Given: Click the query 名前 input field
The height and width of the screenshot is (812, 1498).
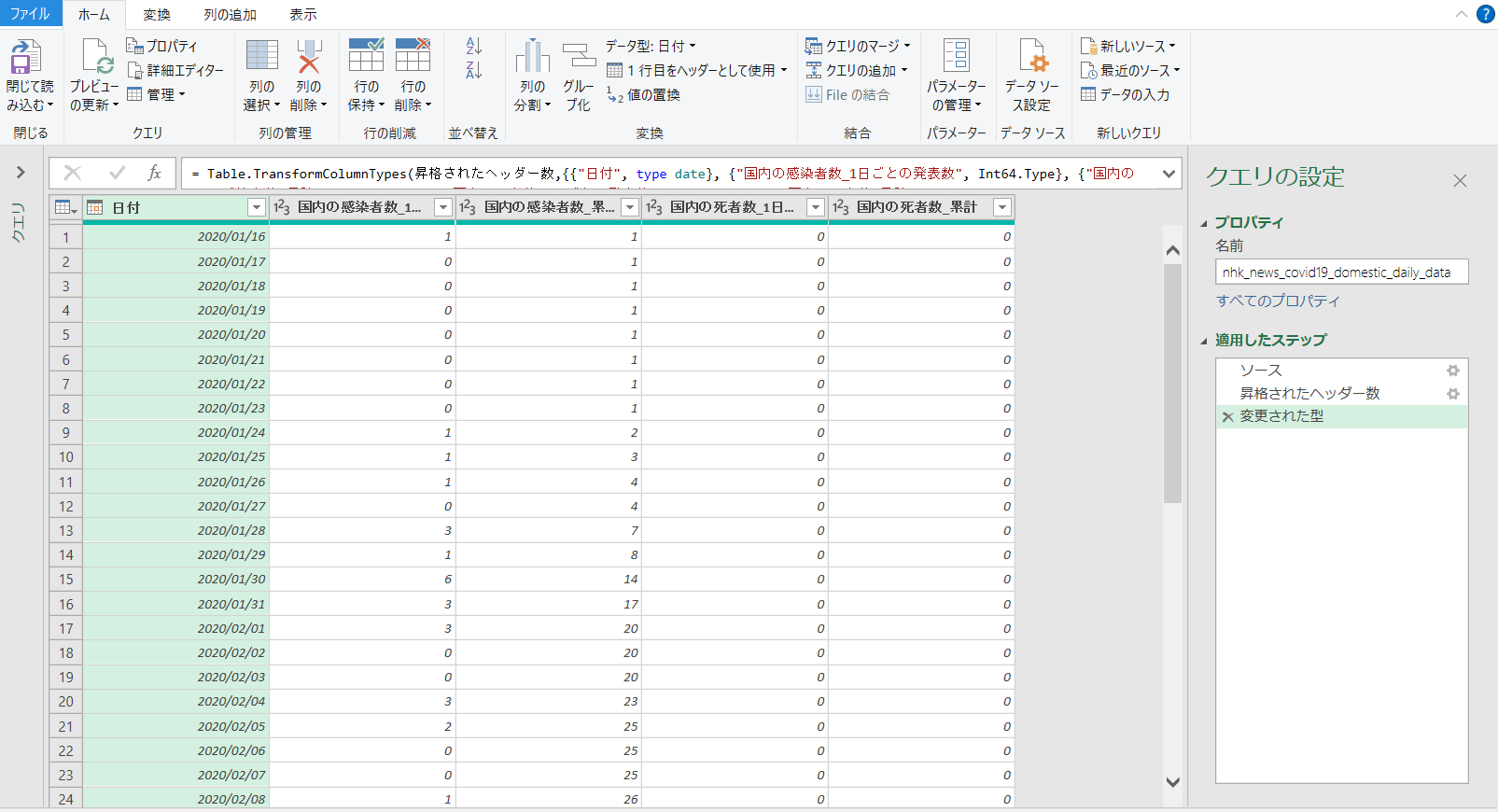Looking at the screenshot, I should [x=1341, y=272].
